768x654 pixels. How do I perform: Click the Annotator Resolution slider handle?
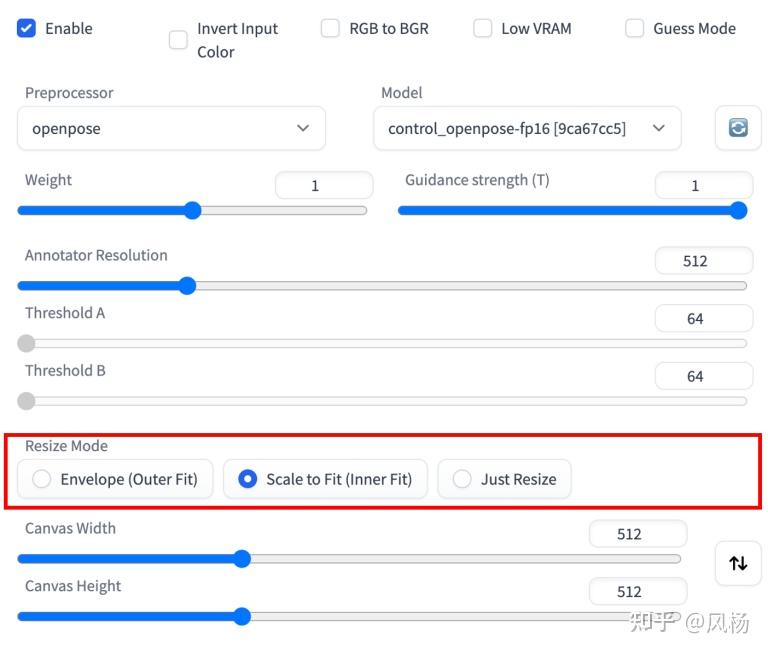(186, 285)
